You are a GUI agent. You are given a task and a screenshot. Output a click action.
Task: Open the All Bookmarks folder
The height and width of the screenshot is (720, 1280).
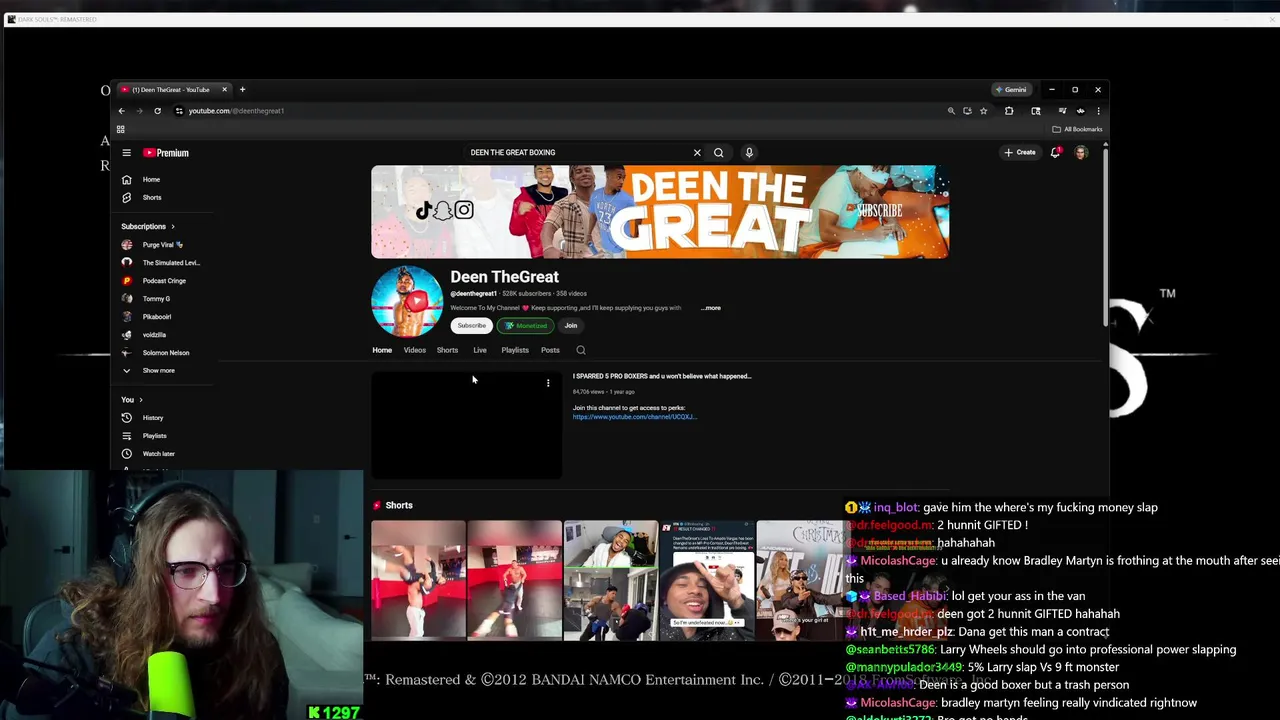[x=1077, y=129]
